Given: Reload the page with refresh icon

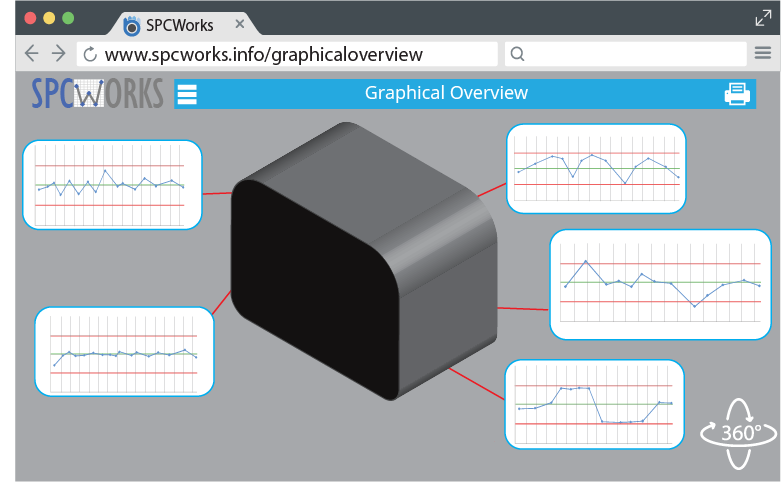Looking at the screenshot, I should (x=89, y=54).
